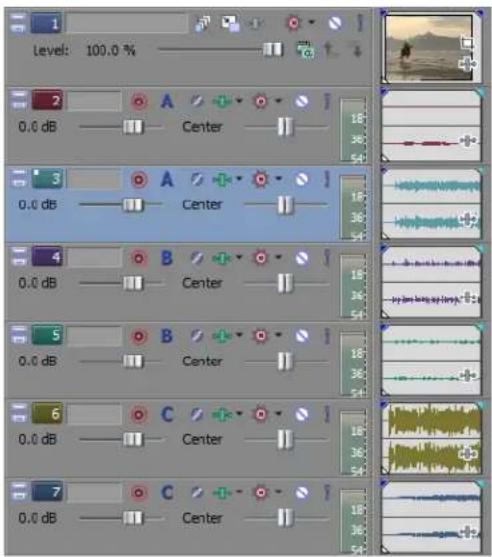Expand Track FX dropdown arrow on track 6
The image size is (492, 557).
coord(239,413)
